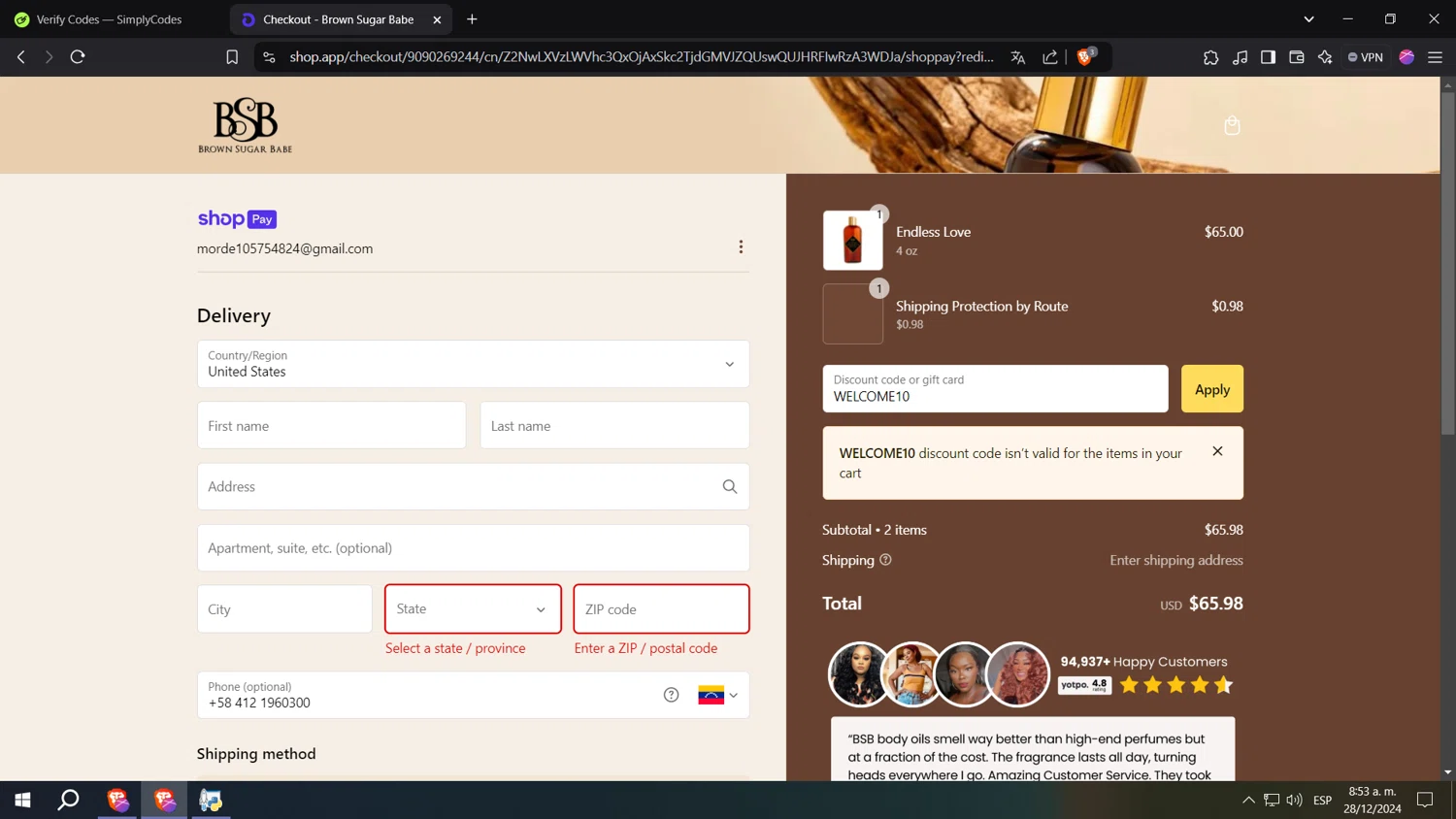
Task: Click the ESP language indicator
Action: (1322, 800)
